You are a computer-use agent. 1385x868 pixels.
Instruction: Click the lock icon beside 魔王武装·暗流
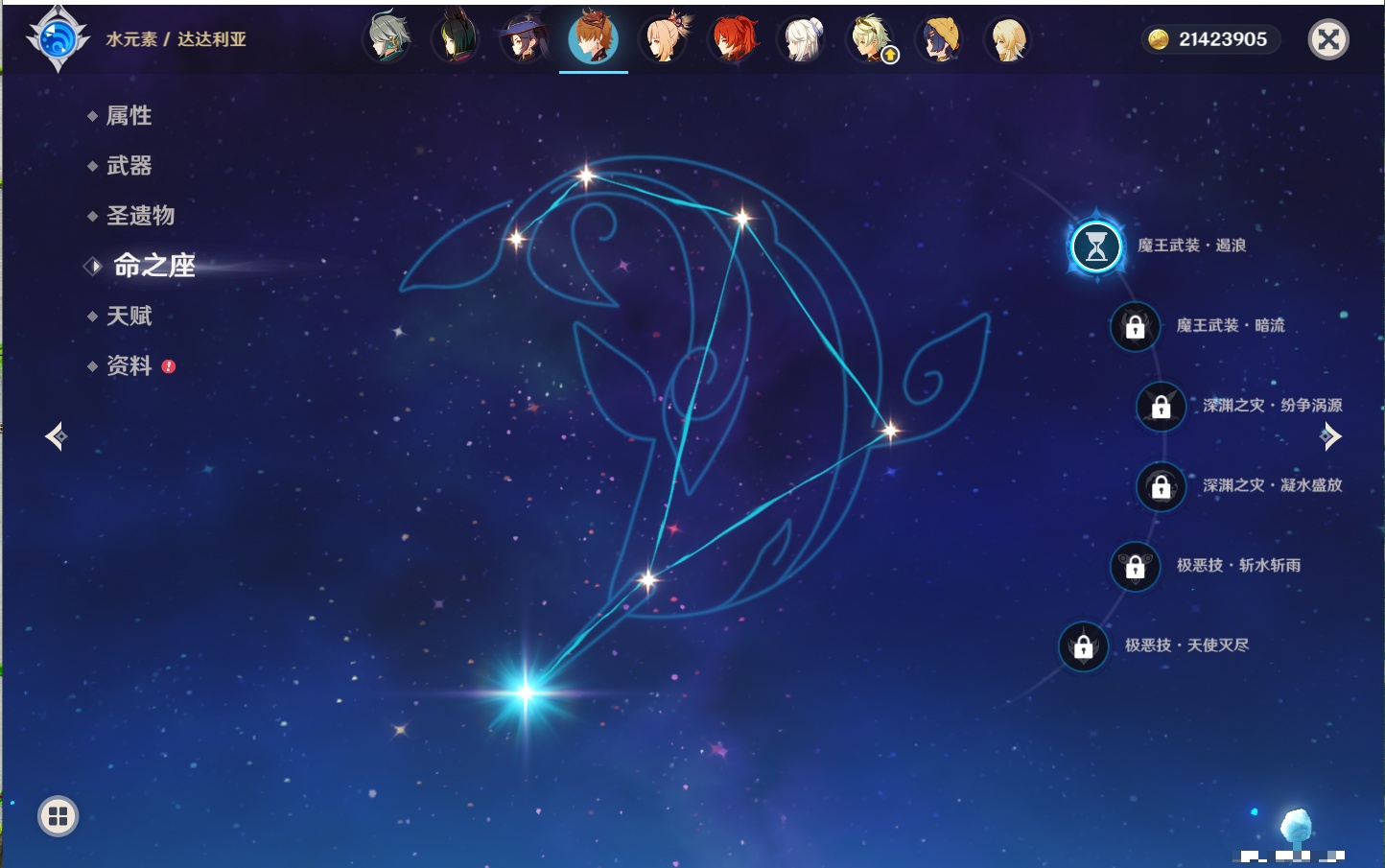tap(1135, 326)
